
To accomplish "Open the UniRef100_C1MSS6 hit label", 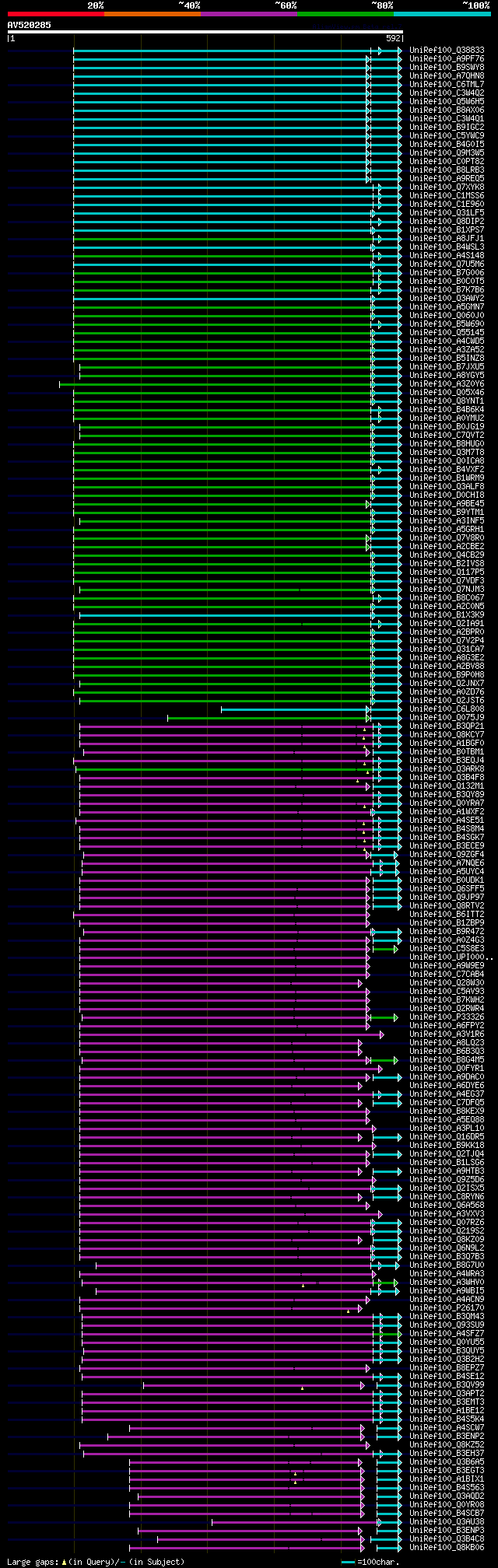I will click(447, 196).
